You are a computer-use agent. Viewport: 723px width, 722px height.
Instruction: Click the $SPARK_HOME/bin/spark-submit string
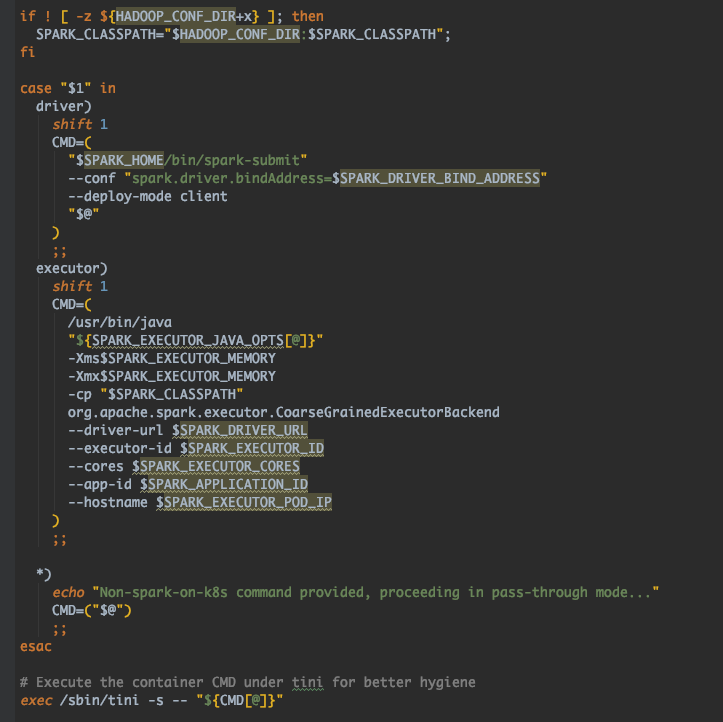click(x=187, y=160)
